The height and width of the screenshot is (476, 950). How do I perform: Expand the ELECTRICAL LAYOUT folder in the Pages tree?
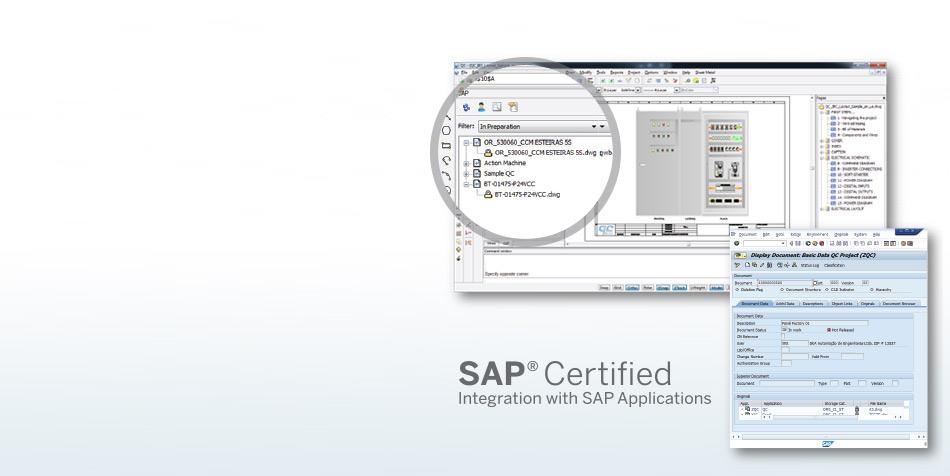tap(822, 209)
